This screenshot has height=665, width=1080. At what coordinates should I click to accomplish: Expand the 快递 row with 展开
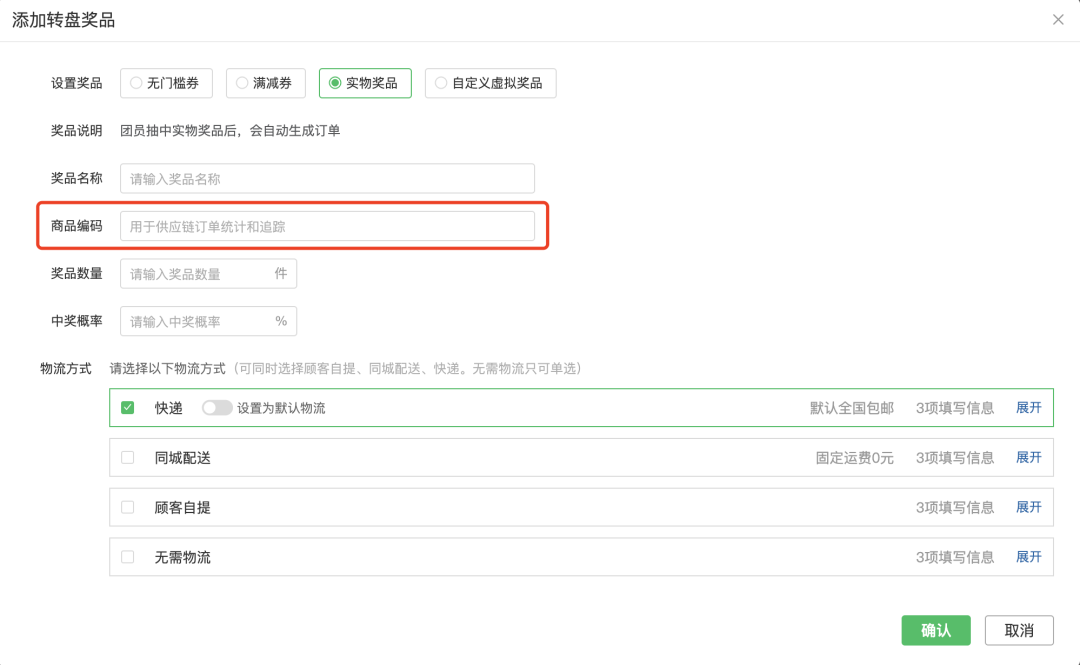pyautogui.click(x=1029, y=408)
